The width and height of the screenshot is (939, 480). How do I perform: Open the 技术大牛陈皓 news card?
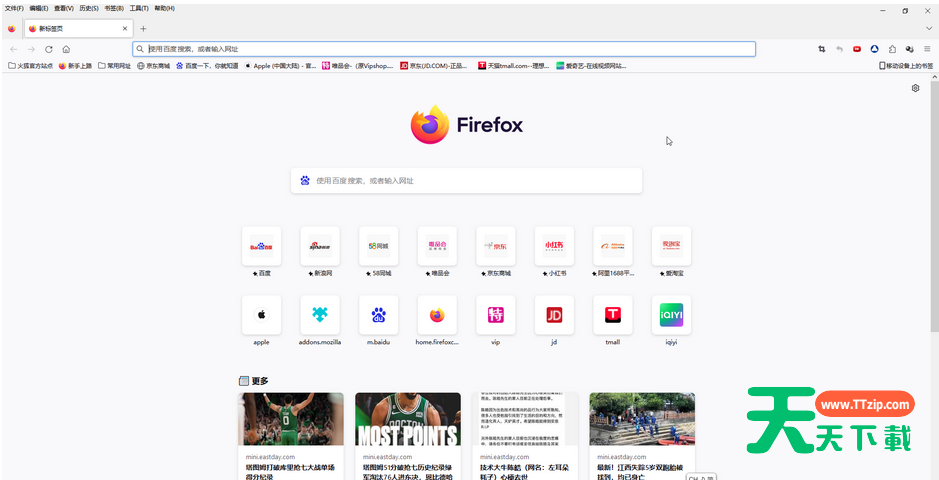pos(525,436)
